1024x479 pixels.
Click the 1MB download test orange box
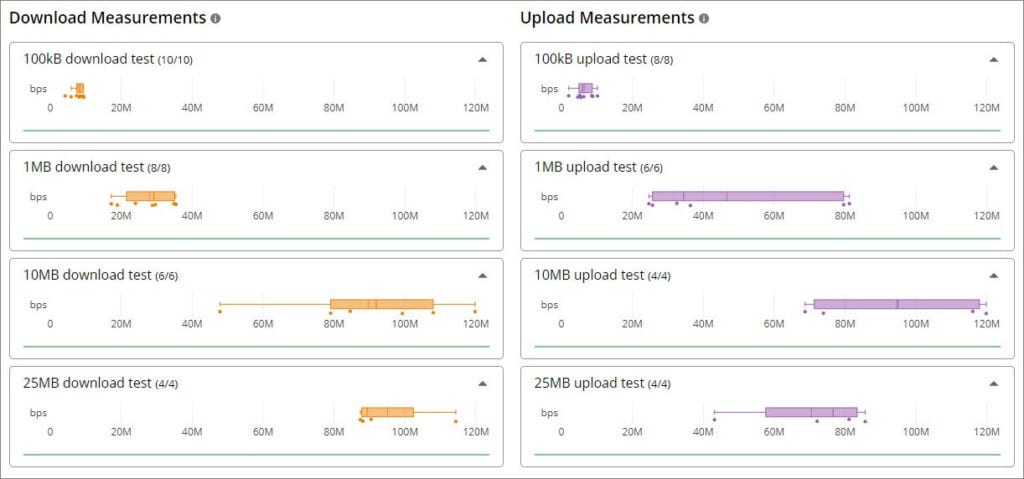coord(150,196)
